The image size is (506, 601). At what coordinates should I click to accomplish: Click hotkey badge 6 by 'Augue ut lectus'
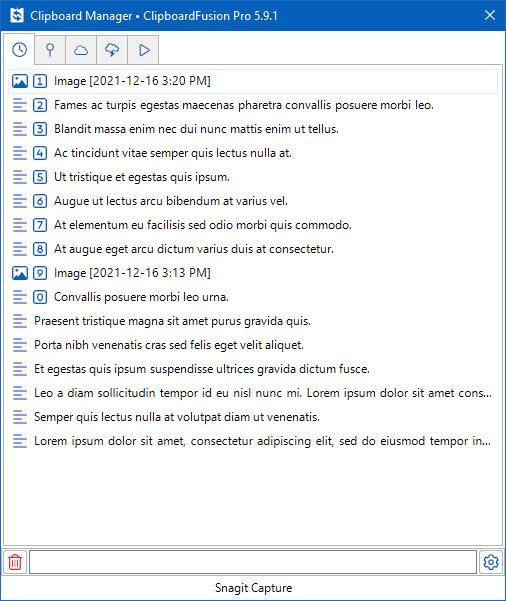pos(40,201)
